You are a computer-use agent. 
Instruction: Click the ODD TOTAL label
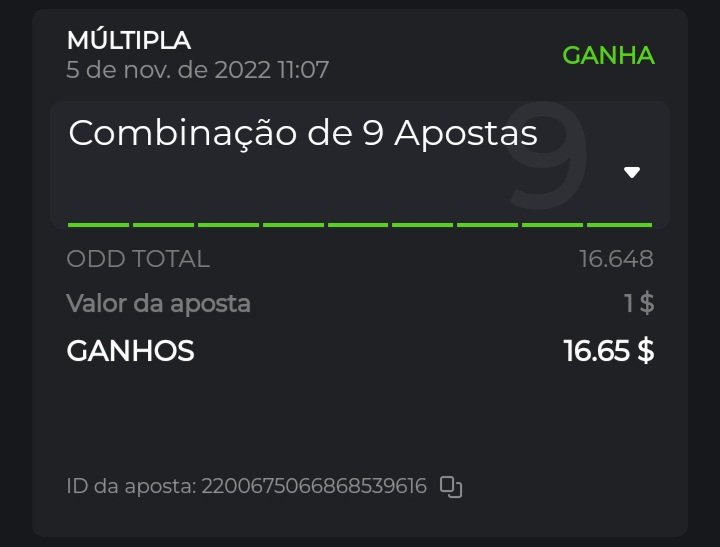click(x=138, y=259)
